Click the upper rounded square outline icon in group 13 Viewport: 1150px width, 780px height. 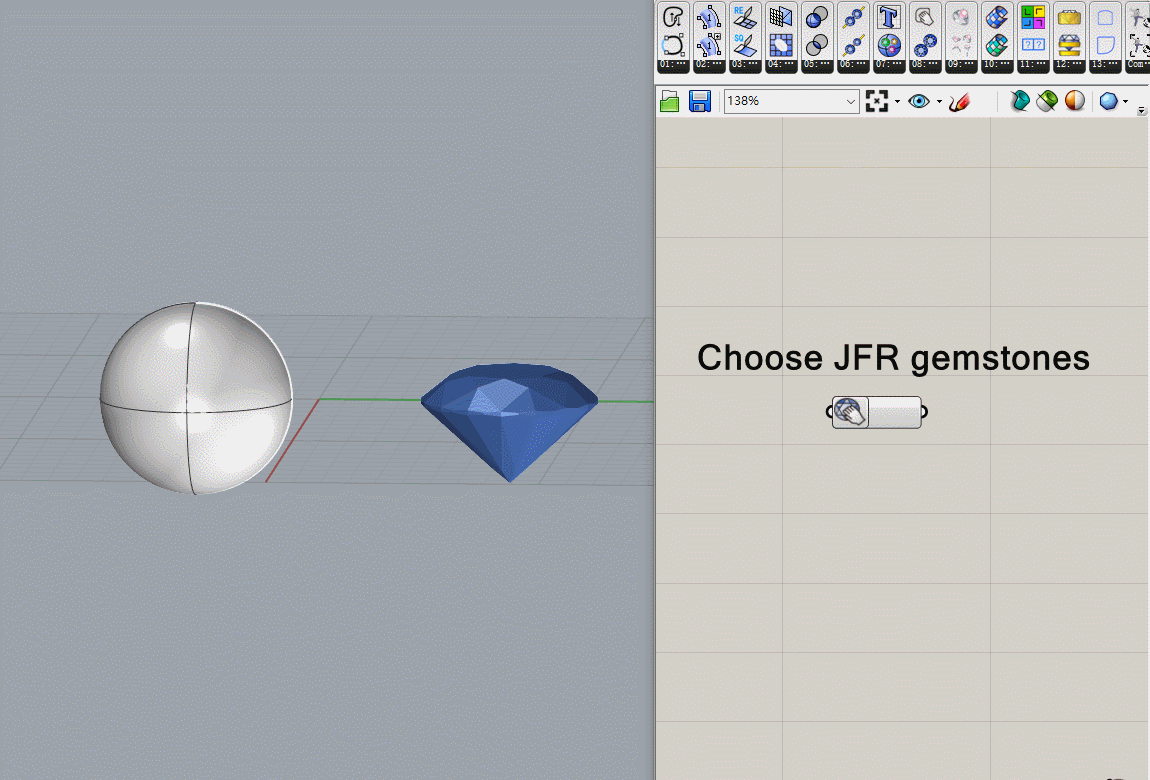(x=1105, y=17)
